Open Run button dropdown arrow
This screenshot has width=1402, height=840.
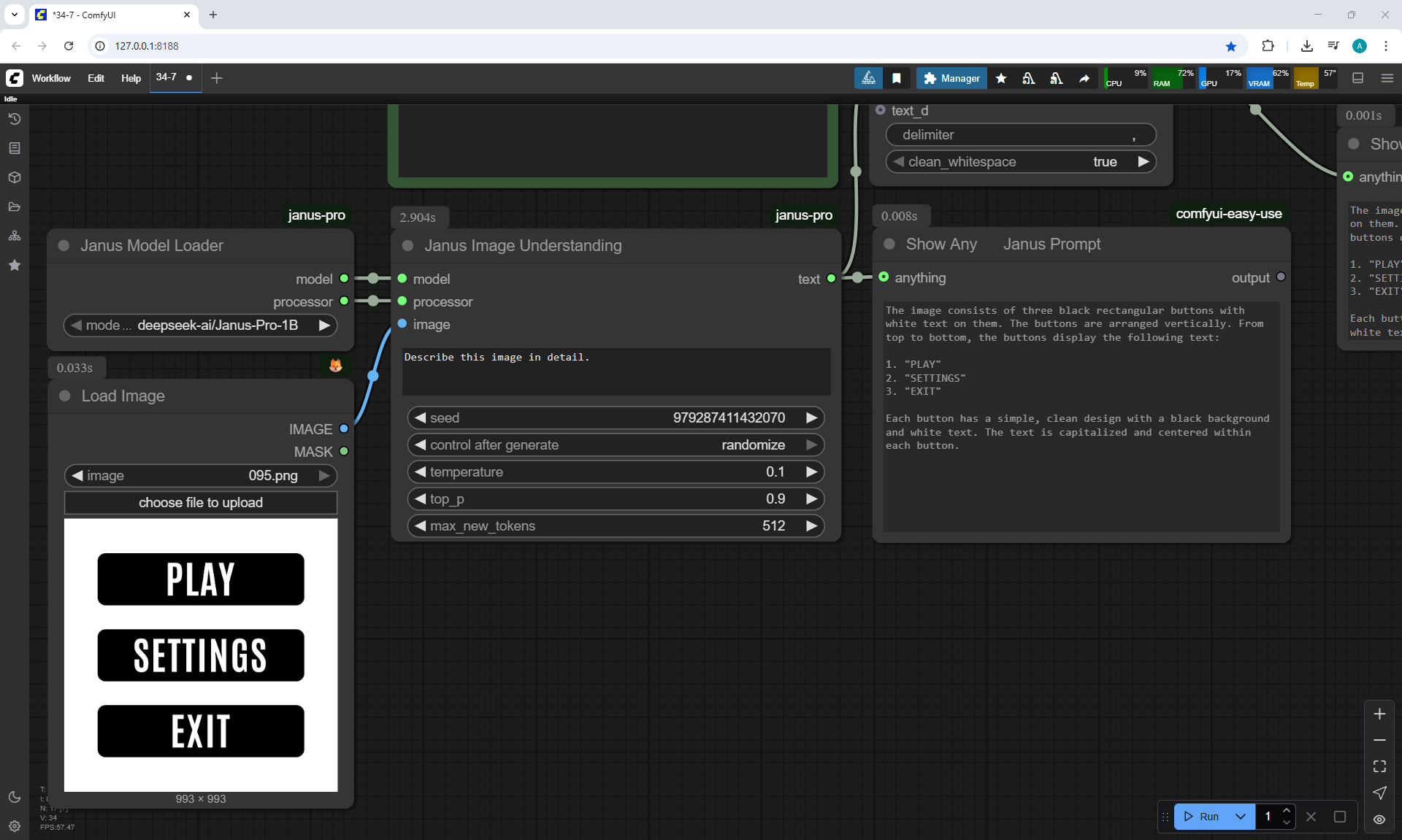point(1241,817)
